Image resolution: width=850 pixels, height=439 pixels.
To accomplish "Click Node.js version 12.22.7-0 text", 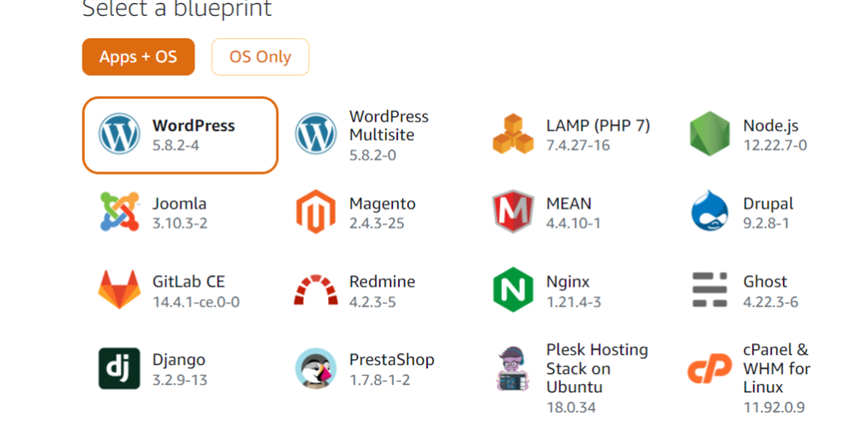I will [775, 145].
